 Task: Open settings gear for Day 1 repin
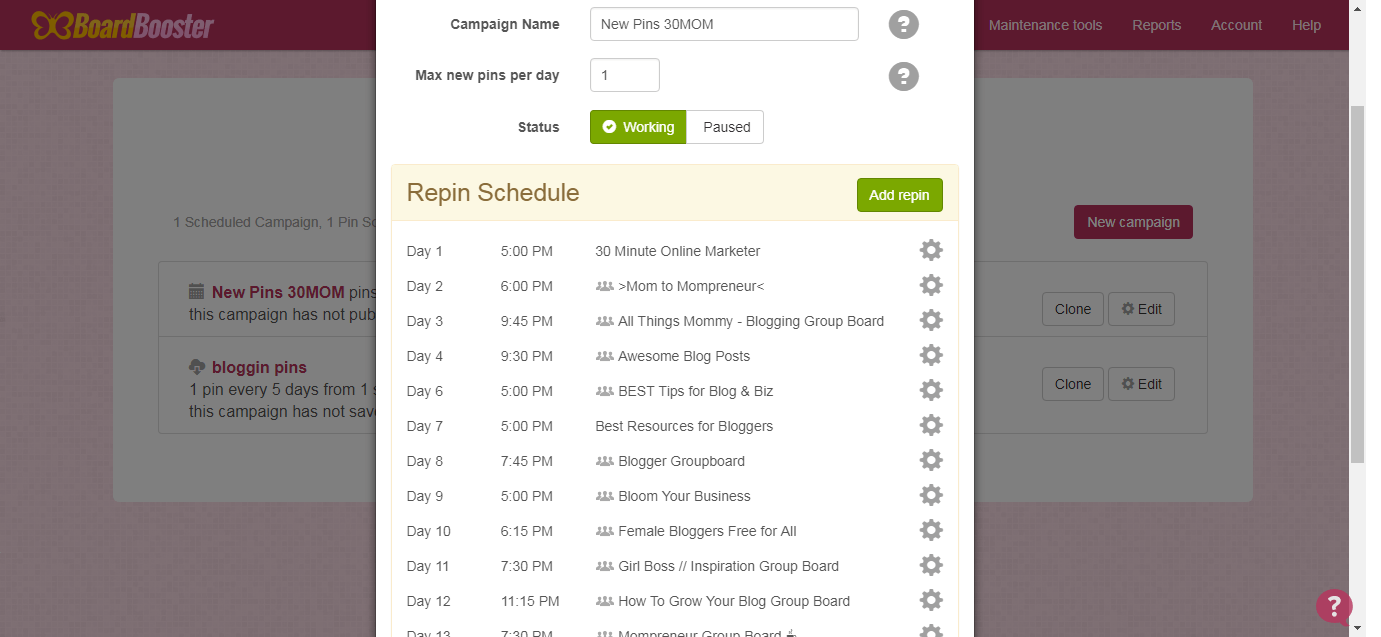931,250
